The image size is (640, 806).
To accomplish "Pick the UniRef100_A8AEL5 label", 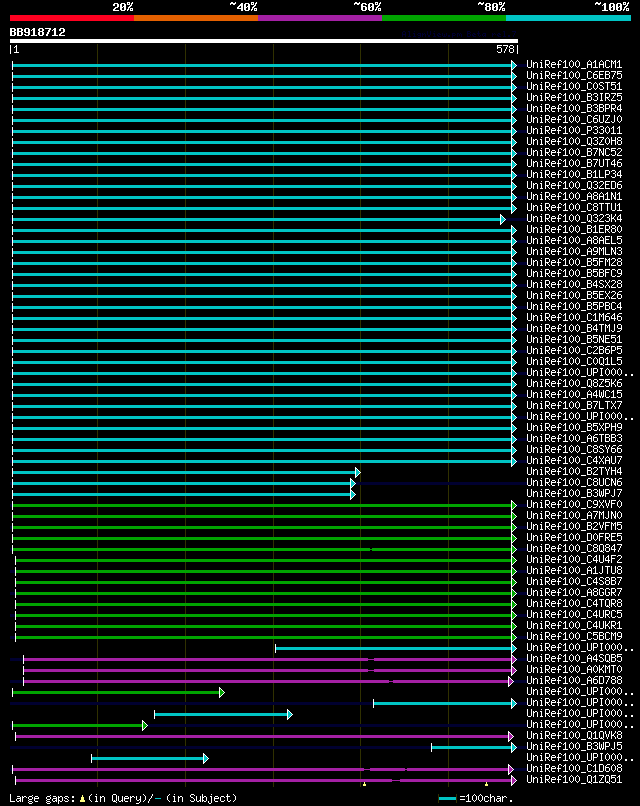I will [x=574, y=241].
